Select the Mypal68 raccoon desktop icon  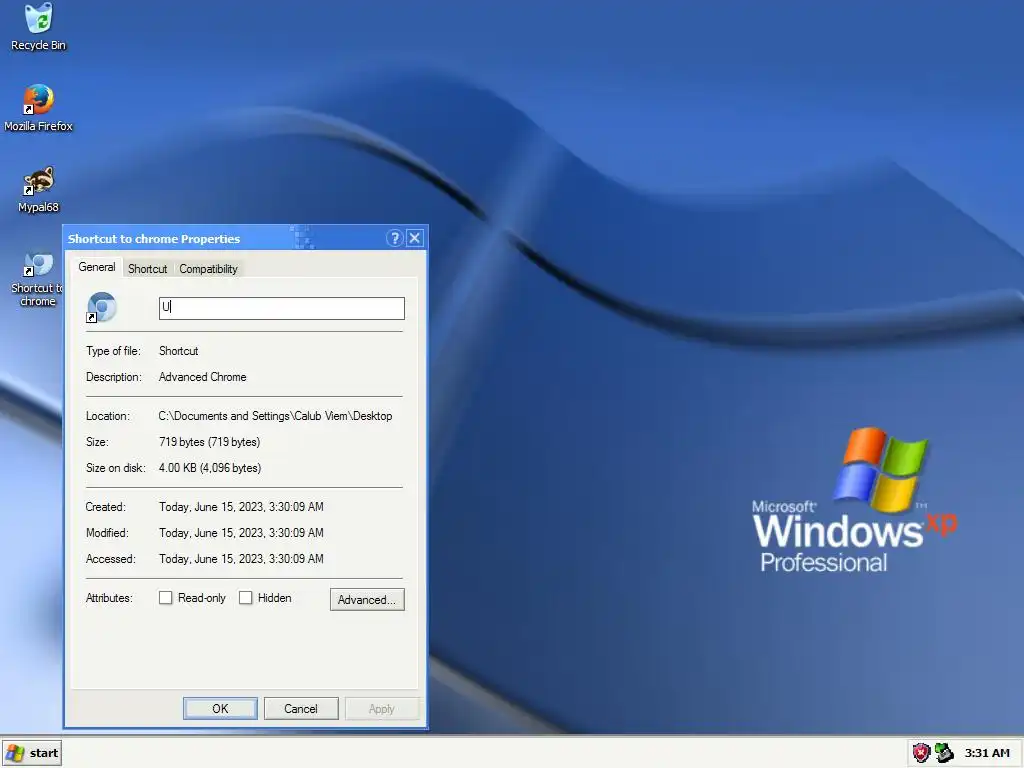pos(39,189)
